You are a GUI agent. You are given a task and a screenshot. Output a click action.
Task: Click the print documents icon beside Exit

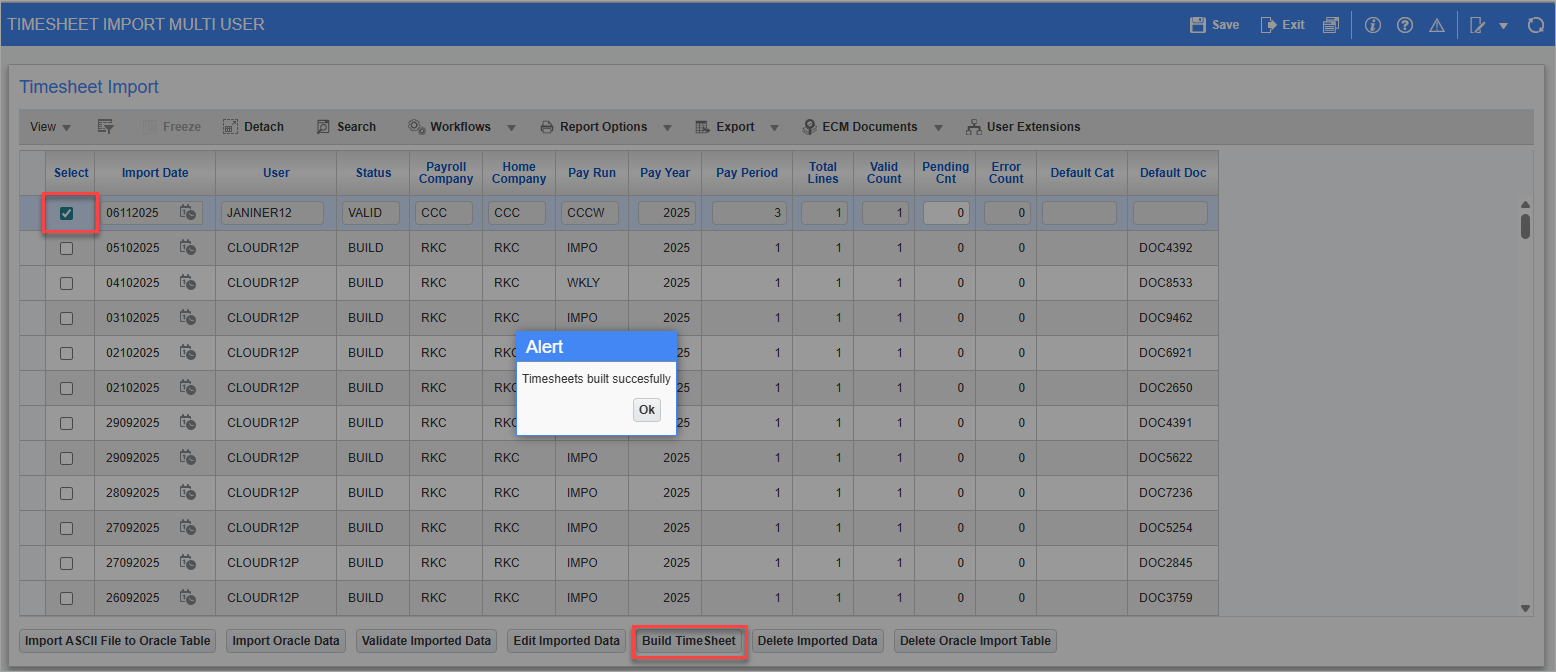click(1331, 25)
